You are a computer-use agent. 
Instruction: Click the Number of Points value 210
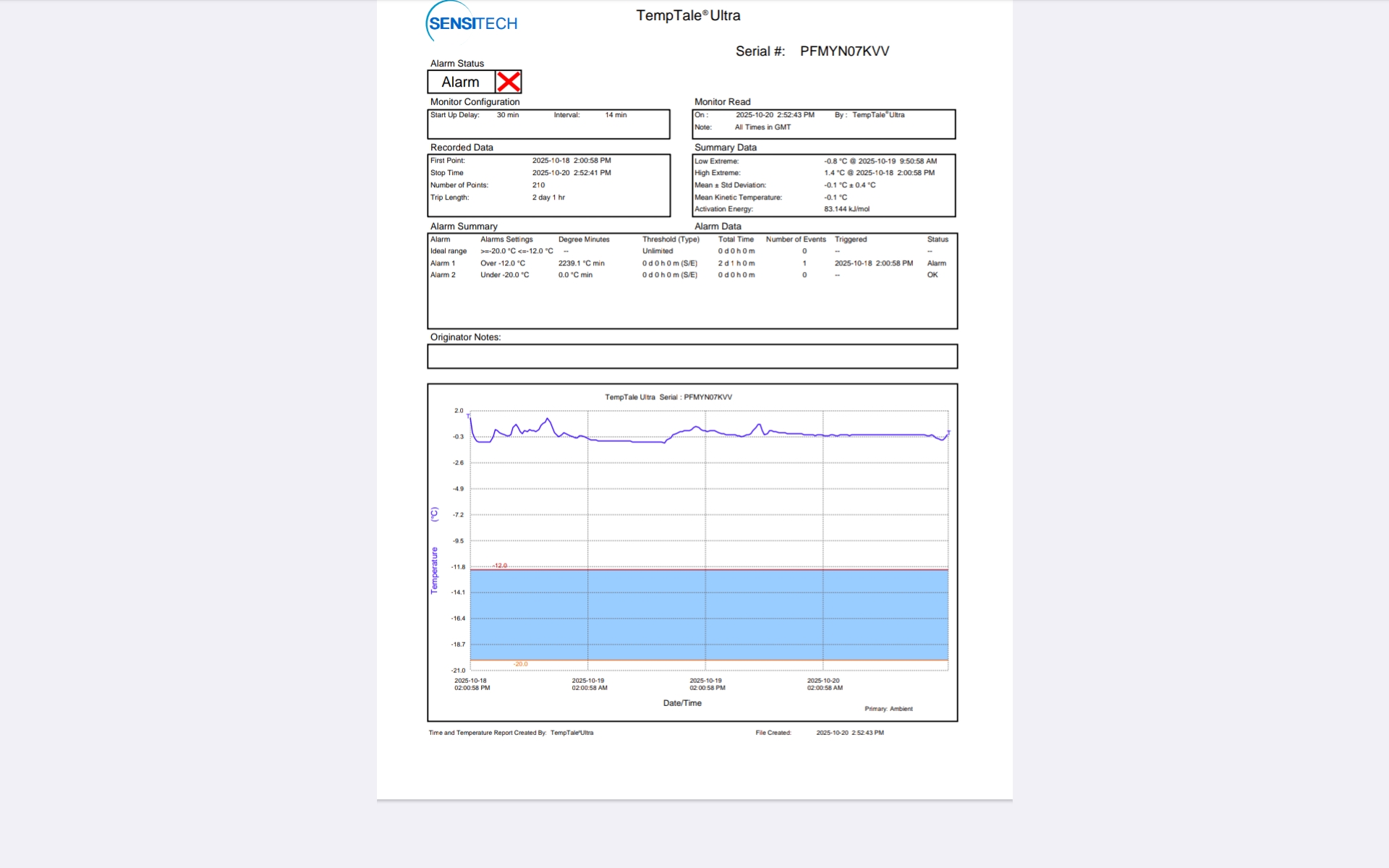click(538, 185)
